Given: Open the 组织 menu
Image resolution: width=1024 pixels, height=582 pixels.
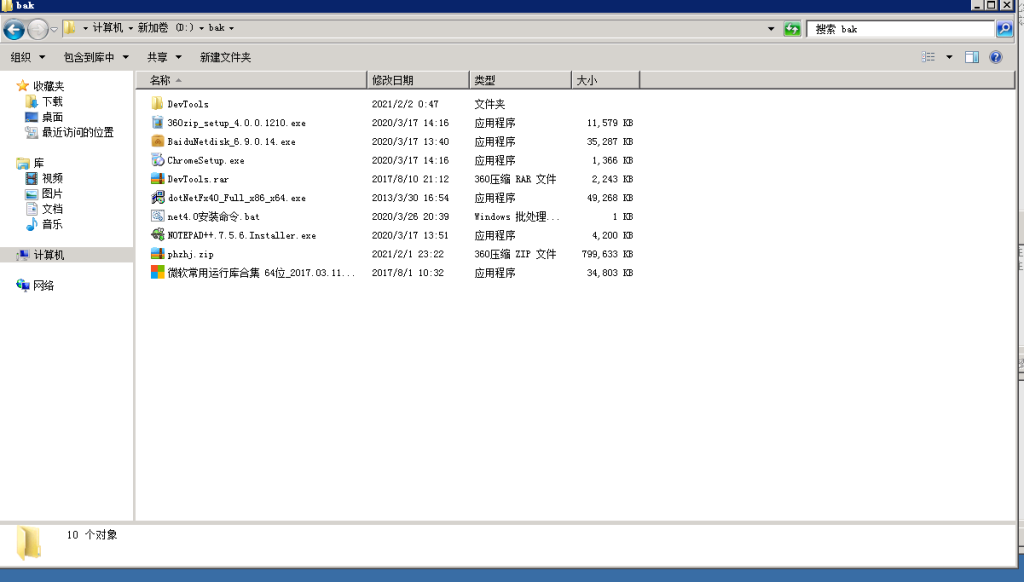Looking at the screenshot, I should pyautogui.click(x=27, y=57).
